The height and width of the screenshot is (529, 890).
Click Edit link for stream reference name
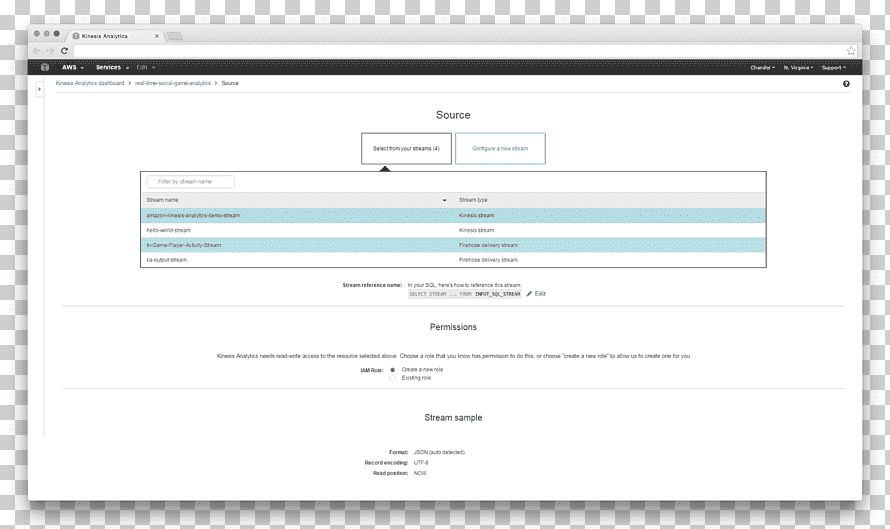pyautogui.click(x=540, y=293)
